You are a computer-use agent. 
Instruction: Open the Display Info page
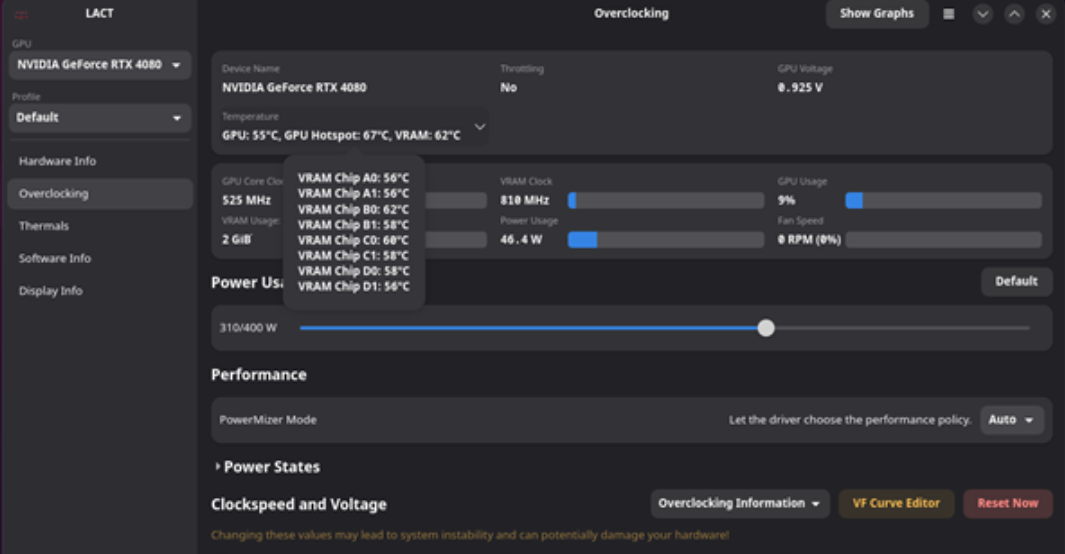pos(100,291)
